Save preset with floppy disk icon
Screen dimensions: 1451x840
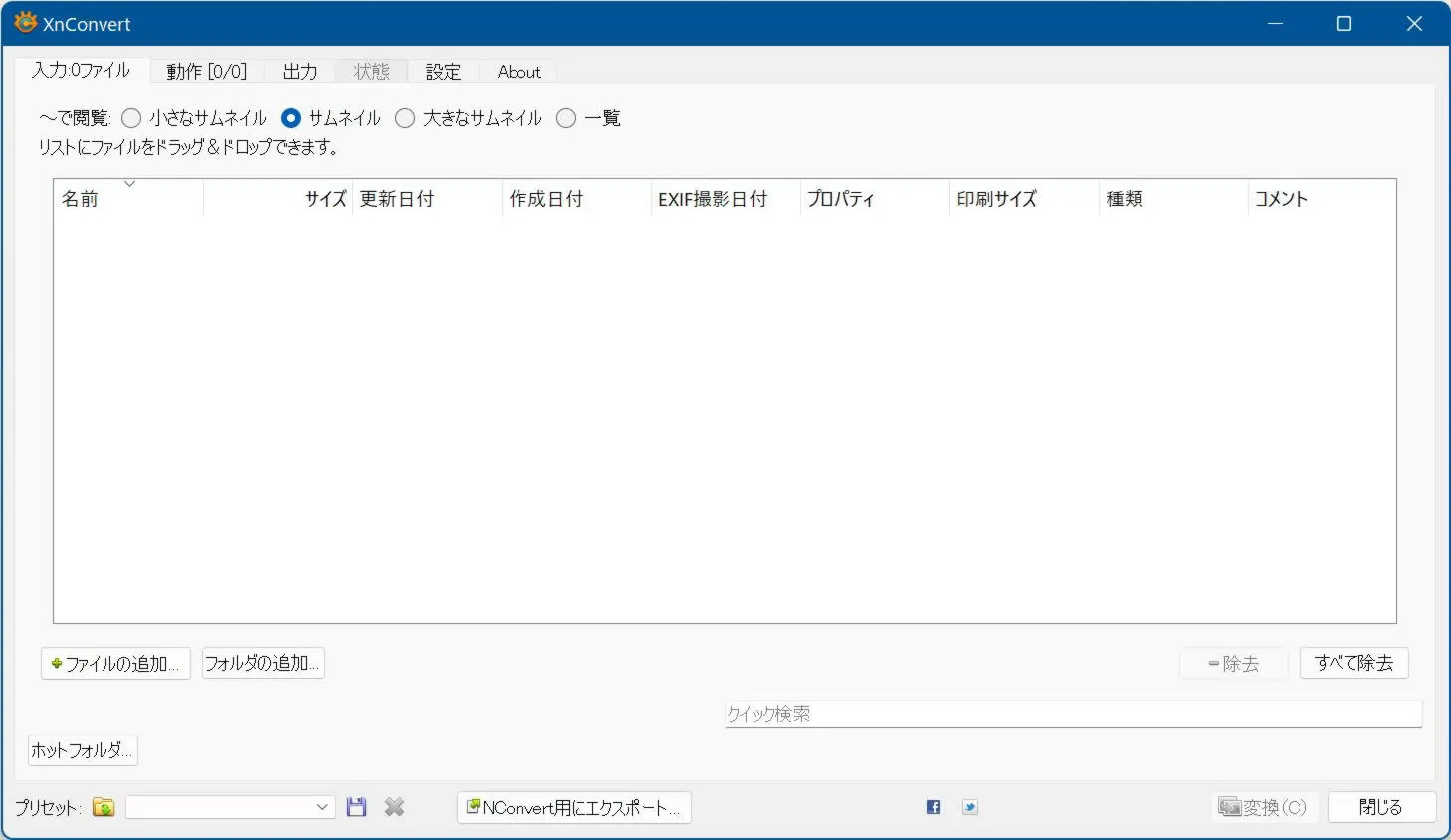pos(356,807)
